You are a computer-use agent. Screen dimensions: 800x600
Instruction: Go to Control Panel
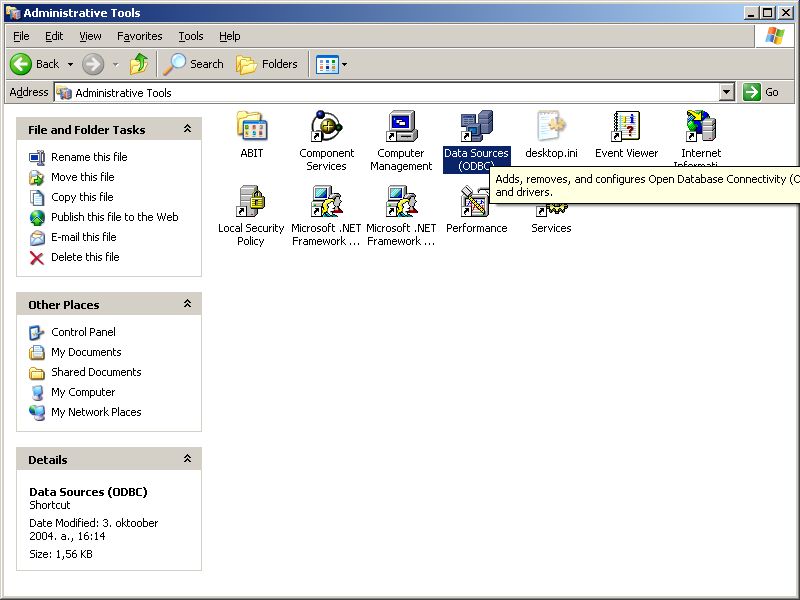[83, 332]
